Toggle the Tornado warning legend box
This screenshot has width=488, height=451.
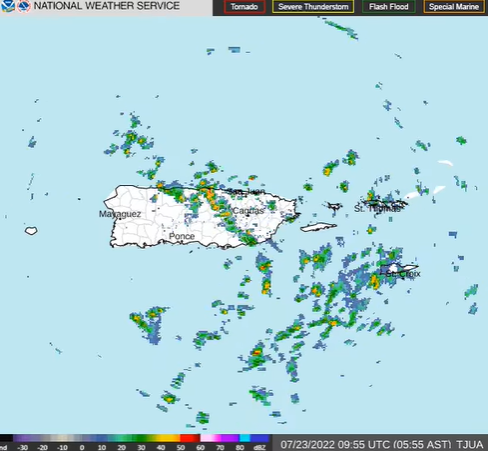[245, 7]
